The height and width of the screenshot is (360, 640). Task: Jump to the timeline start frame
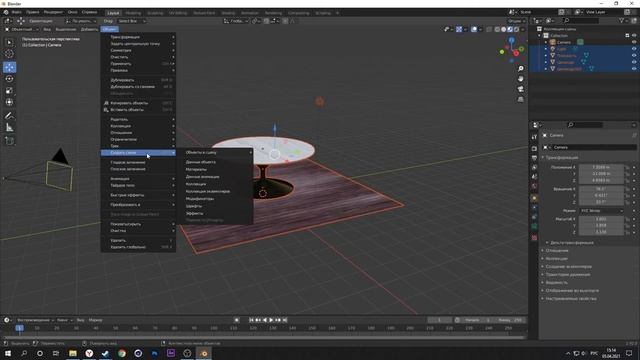click(251, 320)
